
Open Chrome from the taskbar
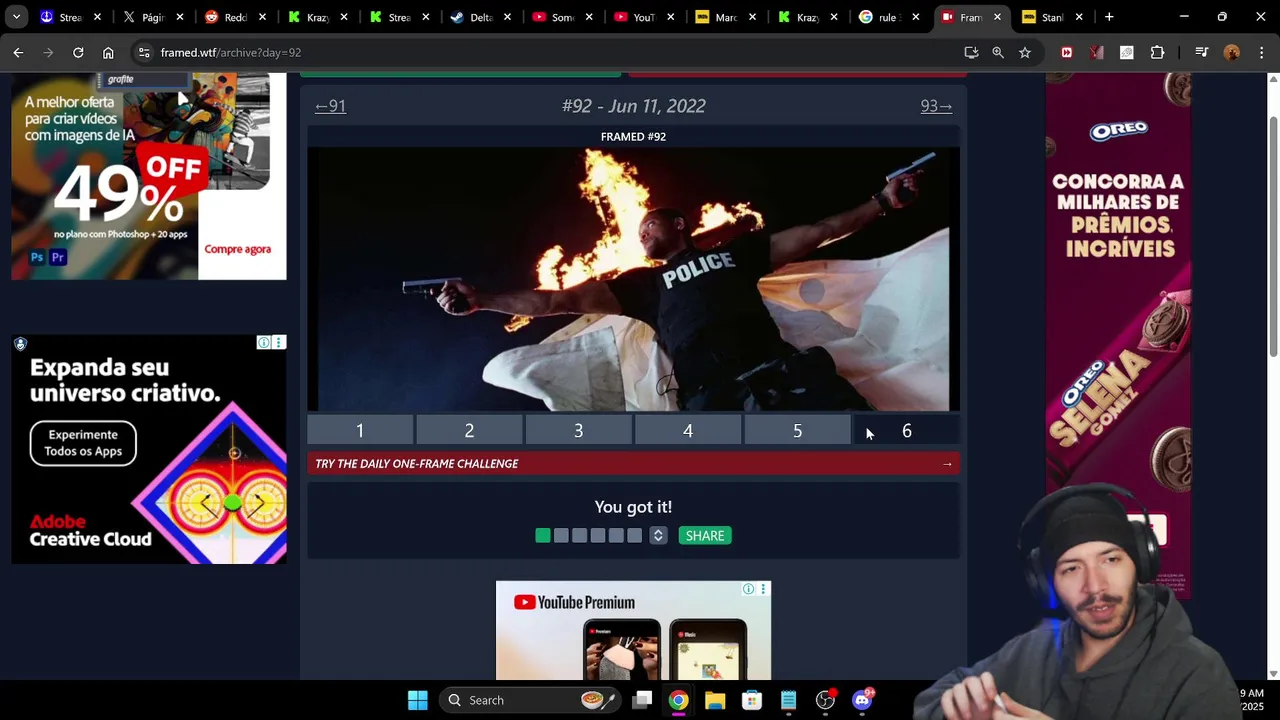(x=678, y=700)
